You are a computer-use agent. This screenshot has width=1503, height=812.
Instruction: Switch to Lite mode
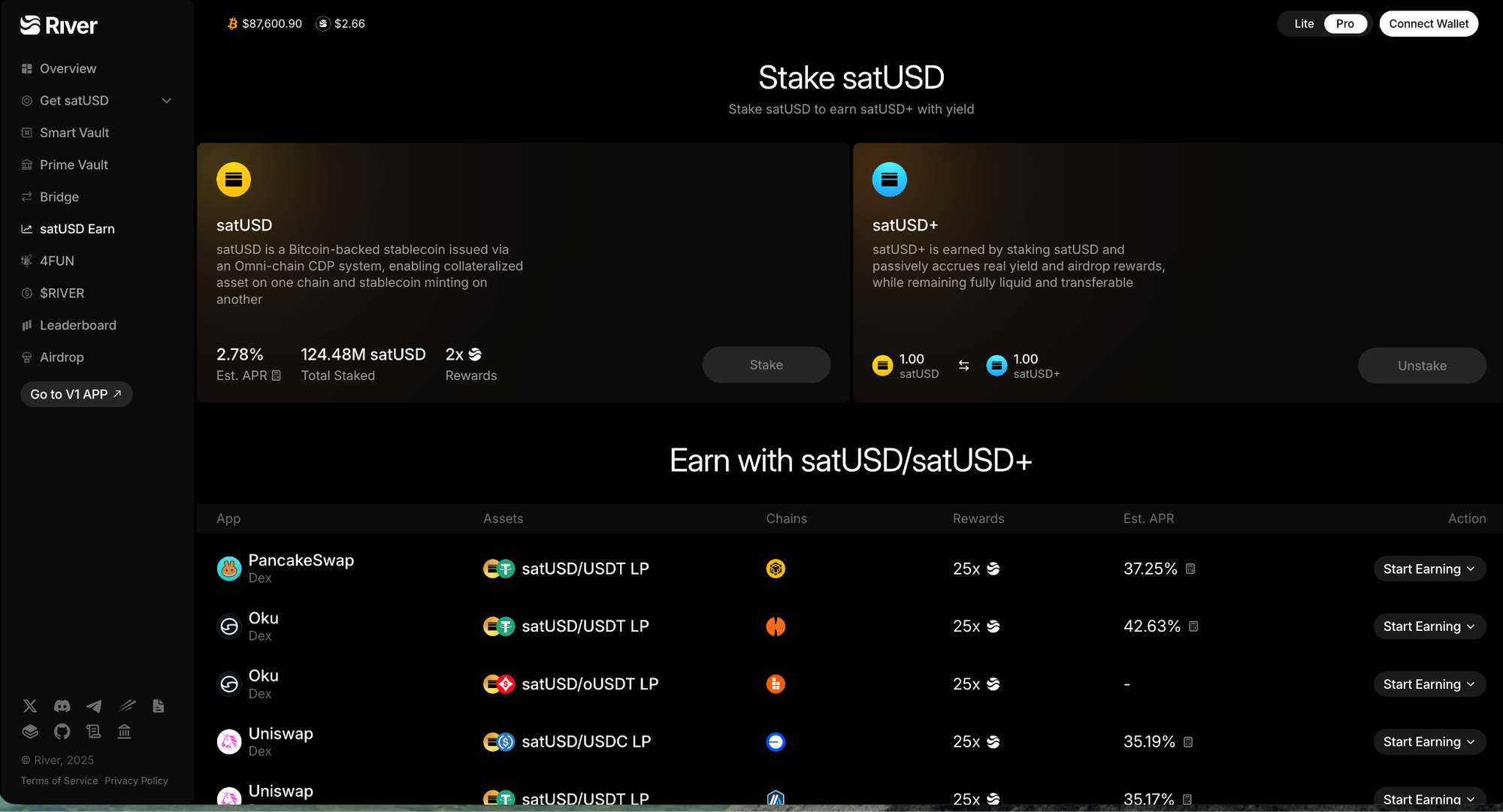[1304, 24]
